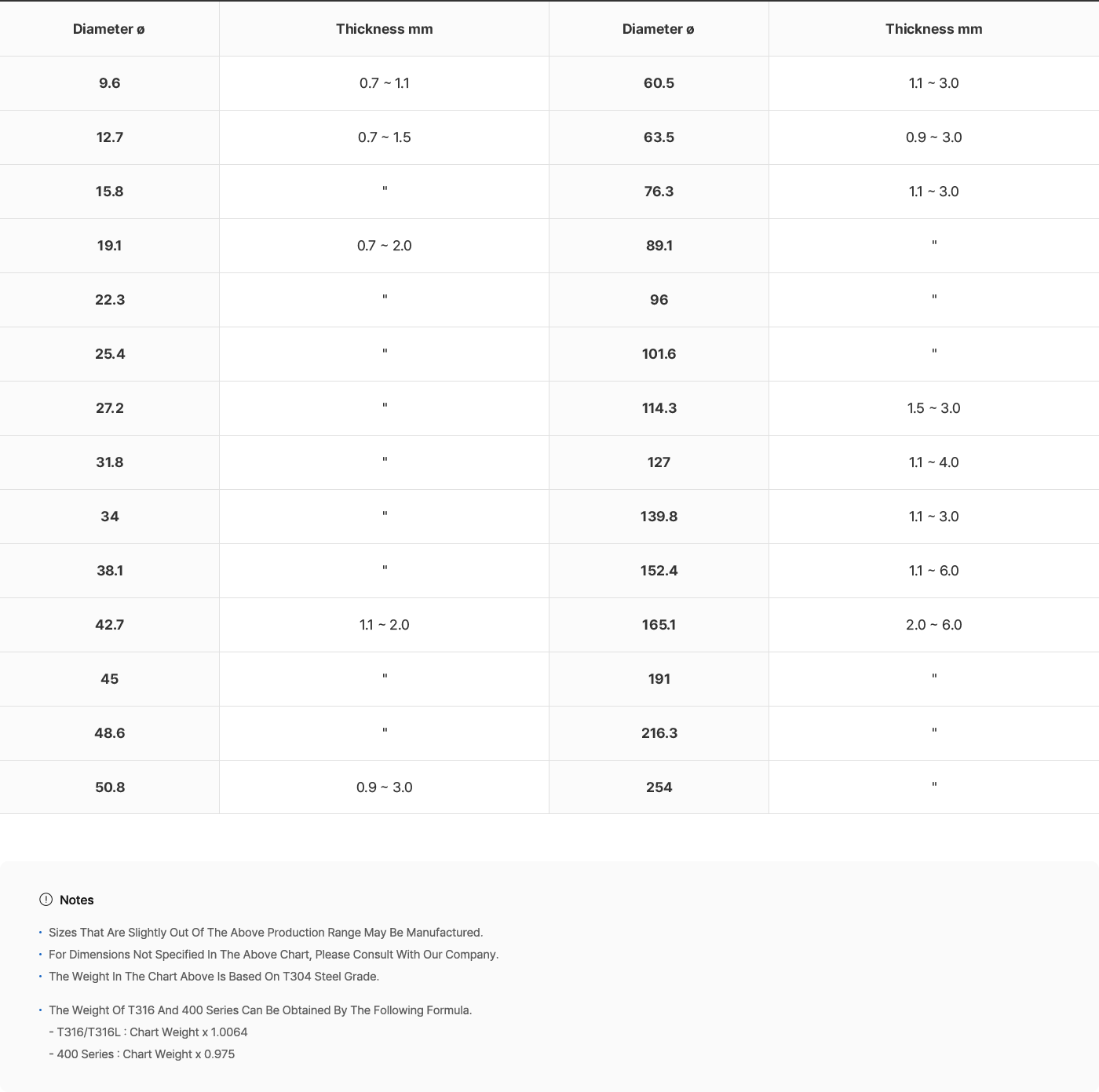The width and height of the screenshot is (1099, 1092).
Task: Click the T316/T316L chart weight formula line
Action: [x=148, y=1032]
